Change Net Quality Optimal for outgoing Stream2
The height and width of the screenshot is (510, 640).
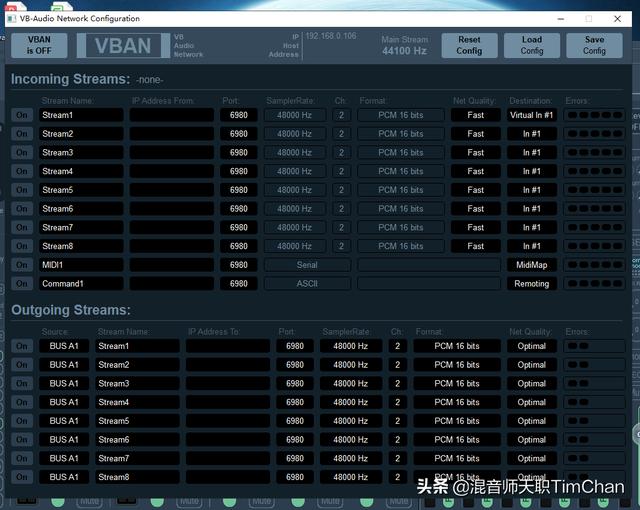(x=531, y=365)
